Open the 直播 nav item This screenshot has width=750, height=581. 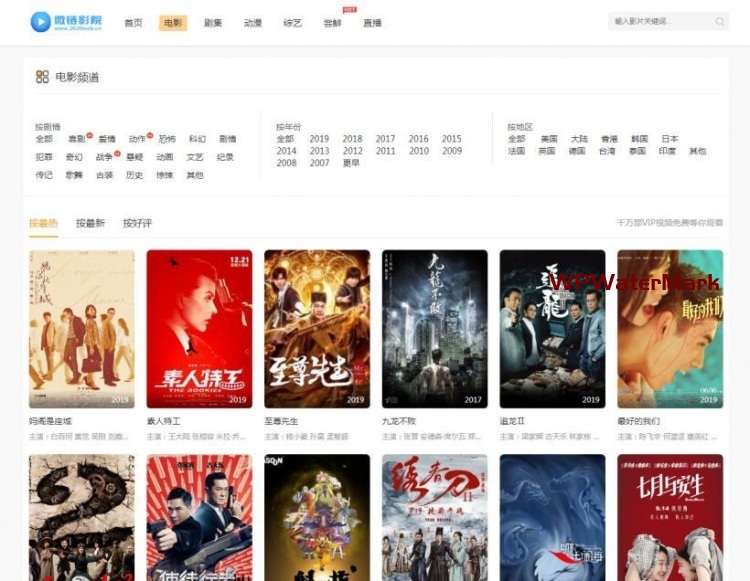372,23
